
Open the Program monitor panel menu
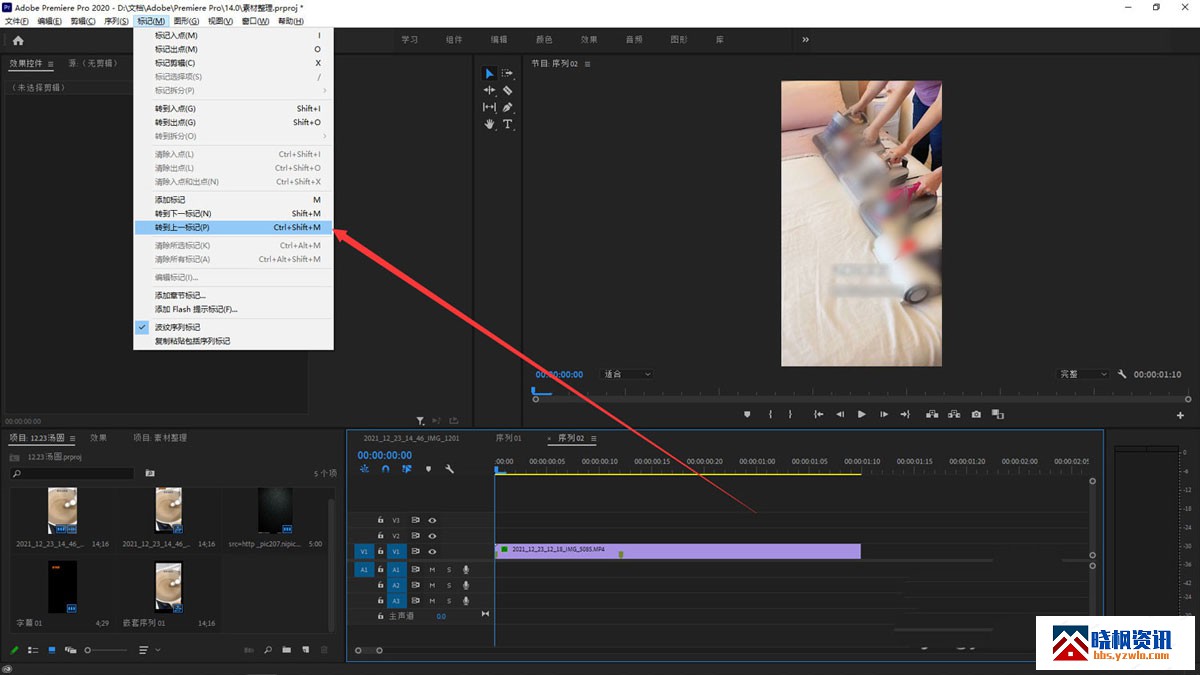pyautogui.click(x=588, y=64)
